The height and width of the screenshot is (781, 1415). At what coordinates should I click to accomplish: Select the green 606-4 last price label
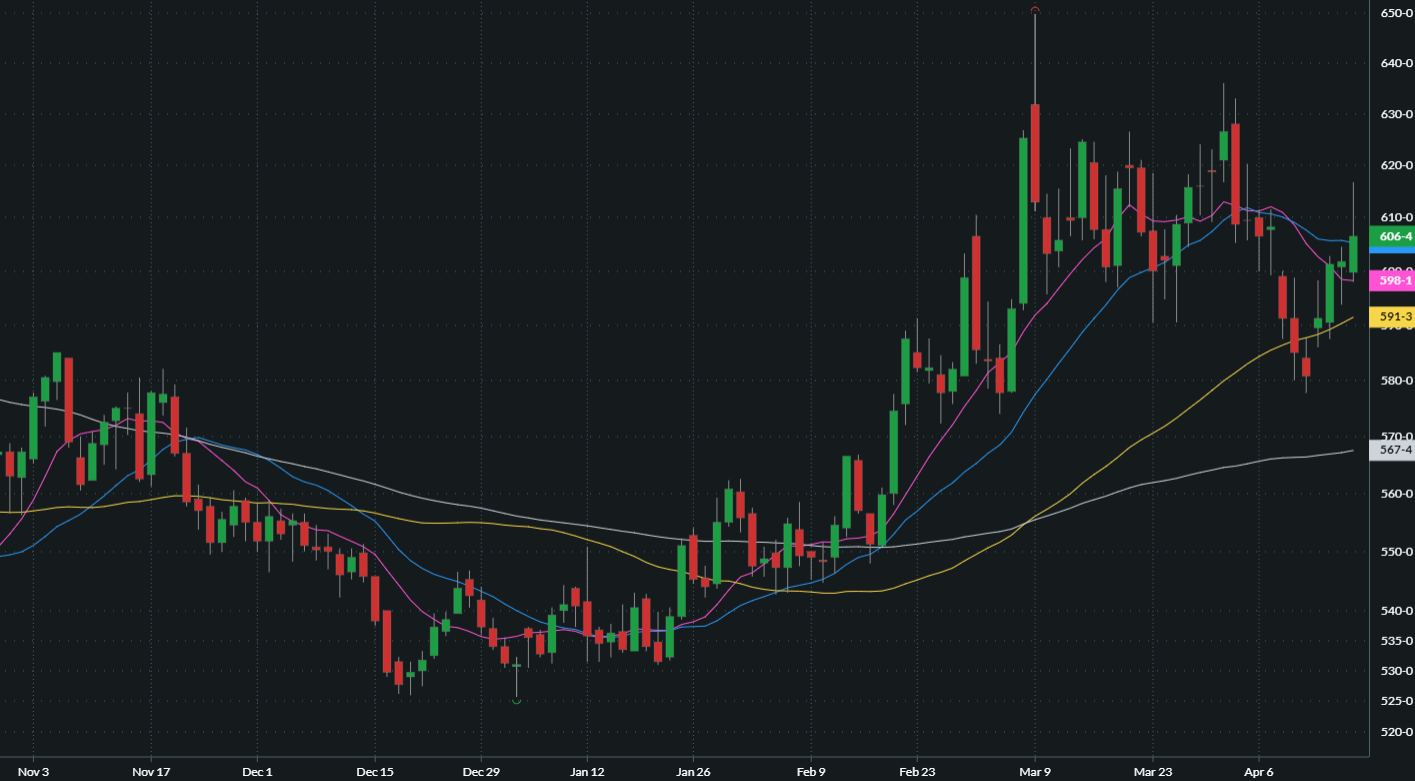(x=1395, y=237)
